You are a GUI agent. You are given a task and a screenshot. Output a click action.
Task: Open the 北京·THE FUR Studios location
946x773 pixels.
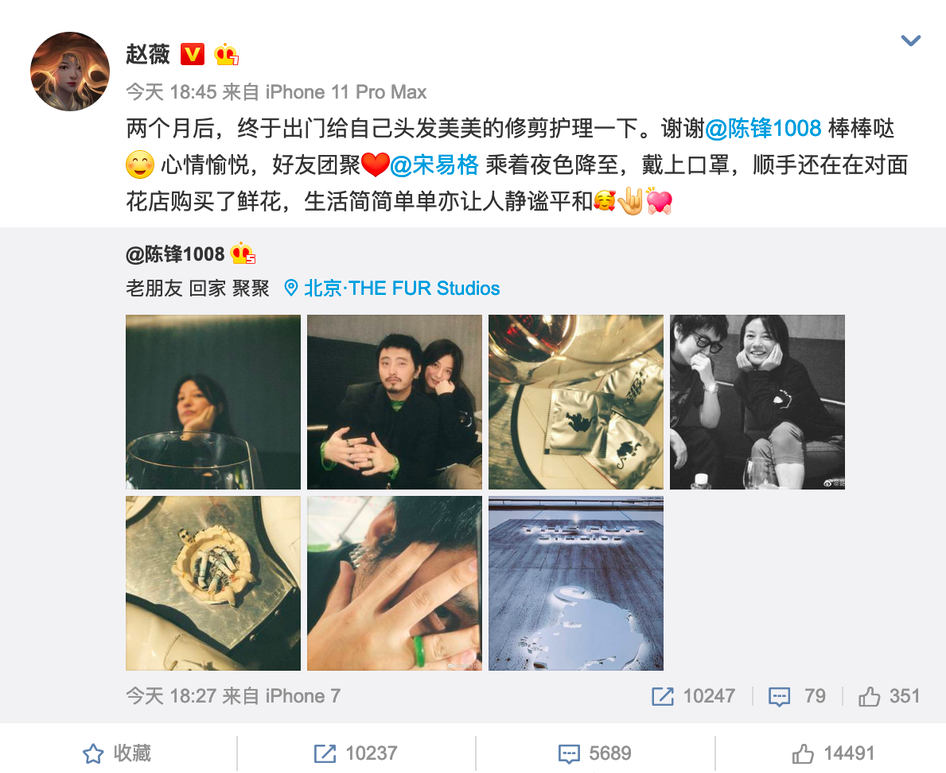[x=402, y=288]
